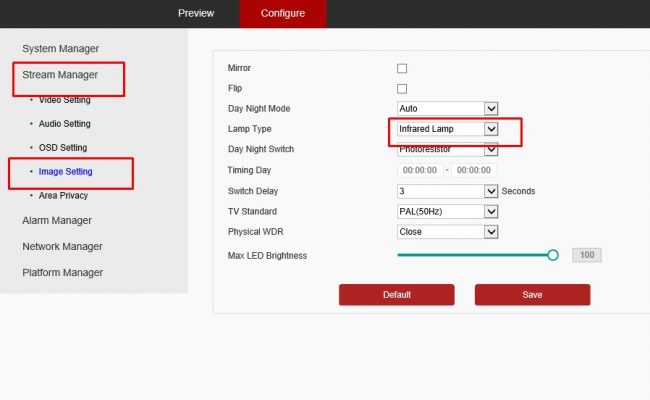Click the Default button
The image size is (650, 400).
tap(396, 295)
